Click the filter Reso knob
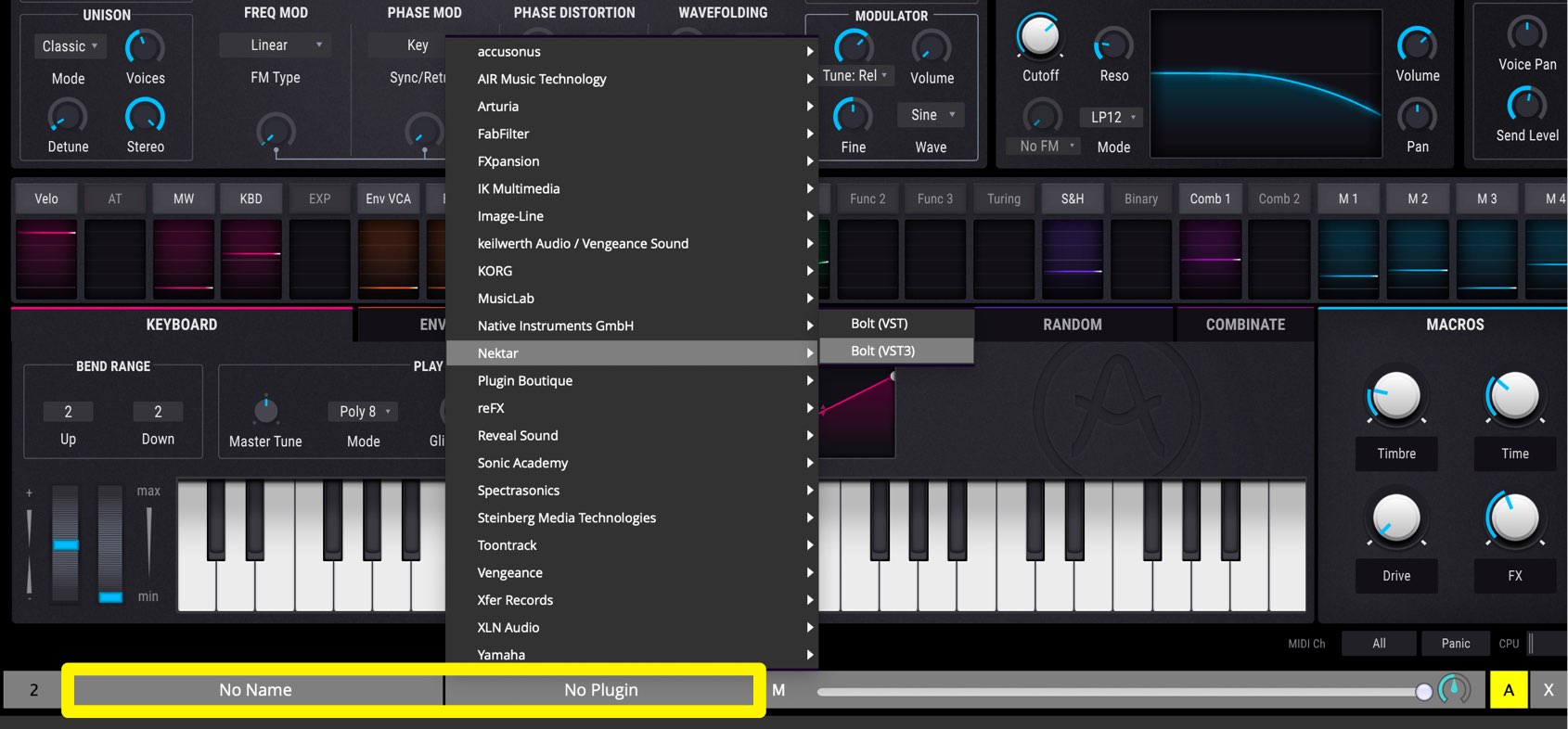The width and height of the screenshot is (1568, 729). (1113, 45)
